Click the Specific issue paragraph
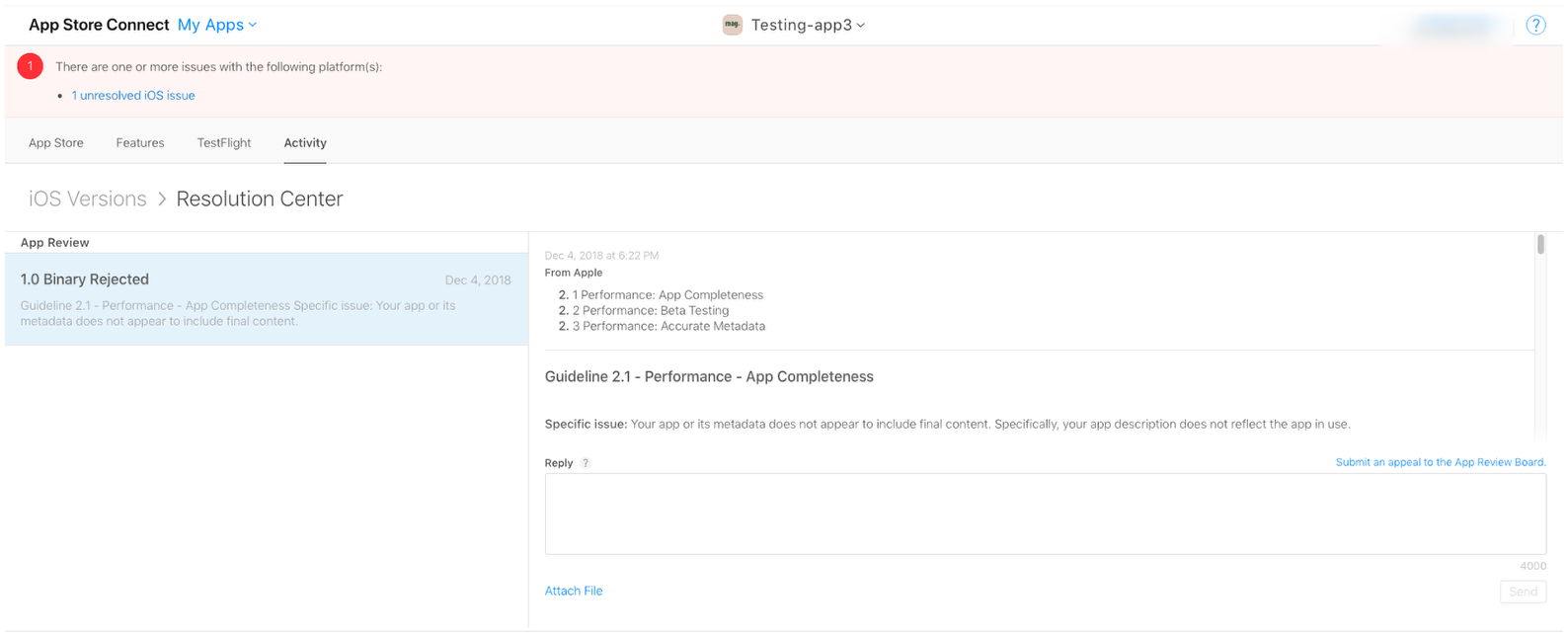1568x640 pixels. [x=947, y=425]
